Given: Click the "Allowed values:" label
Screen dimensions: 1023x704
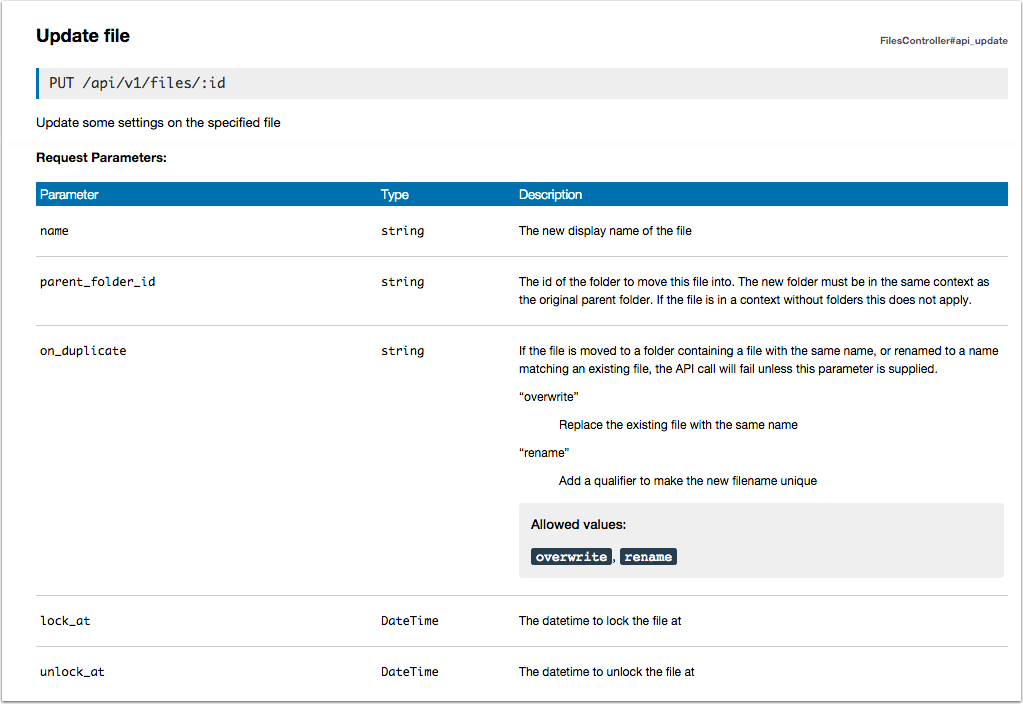Looking at the screenshot, I should pos(578,525).
